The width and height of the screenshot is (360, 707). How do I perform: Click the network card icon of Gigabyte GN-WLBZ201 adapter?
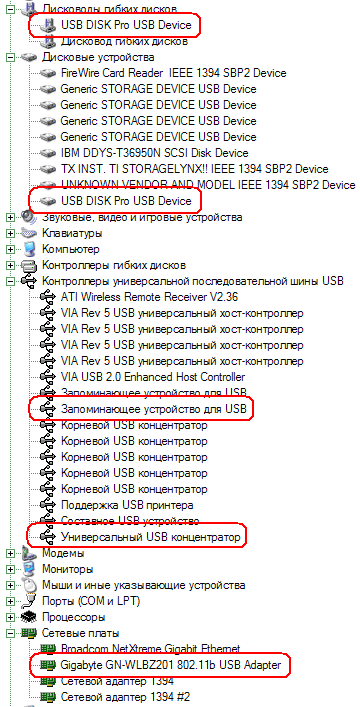point(48,665)
